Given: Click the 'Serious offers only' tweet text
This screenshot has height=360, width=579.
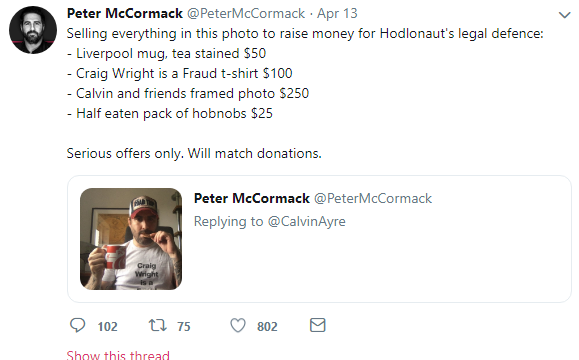Looking at the screenshot, I should coord(194,153).
